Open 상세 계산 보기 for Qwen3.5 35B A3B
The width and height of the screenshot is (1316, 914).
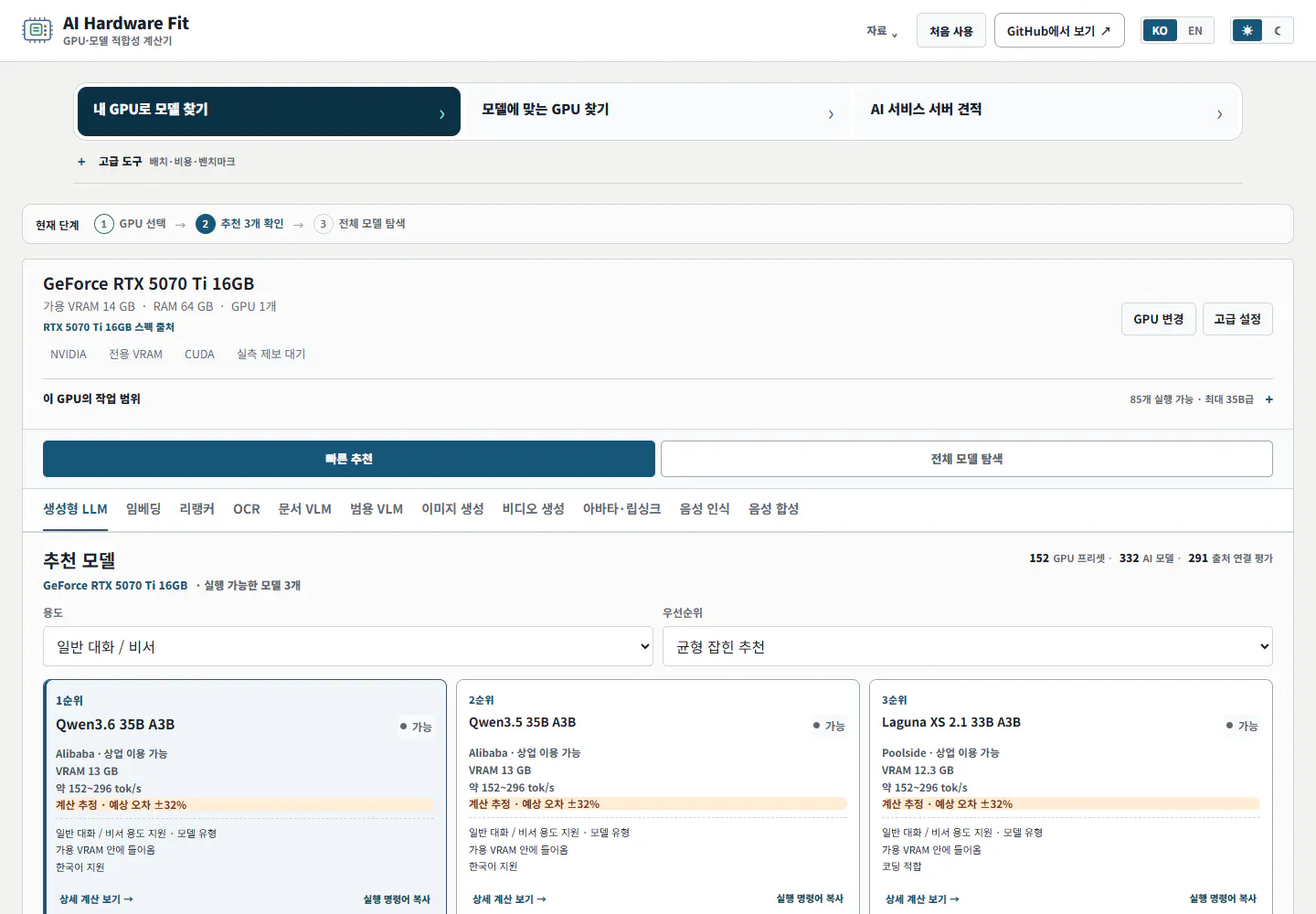pos(509,899)
